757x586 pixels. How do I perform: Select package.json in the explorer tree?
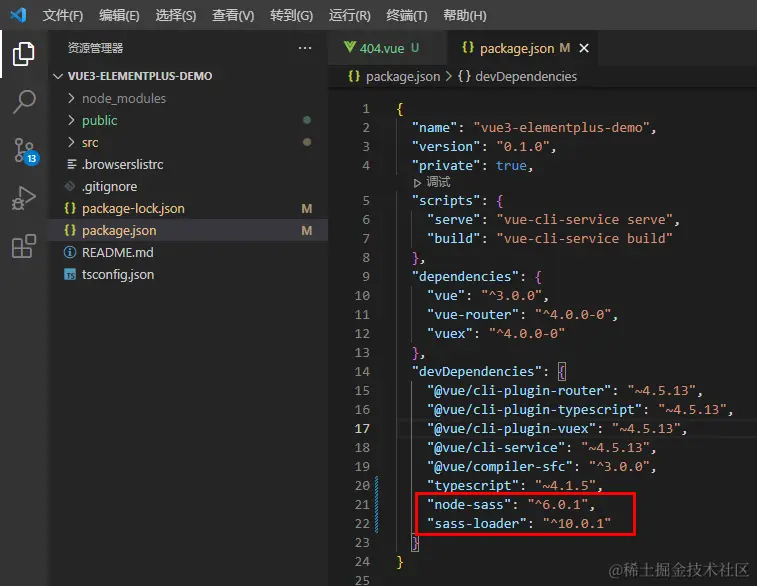[x=188, y=230]
